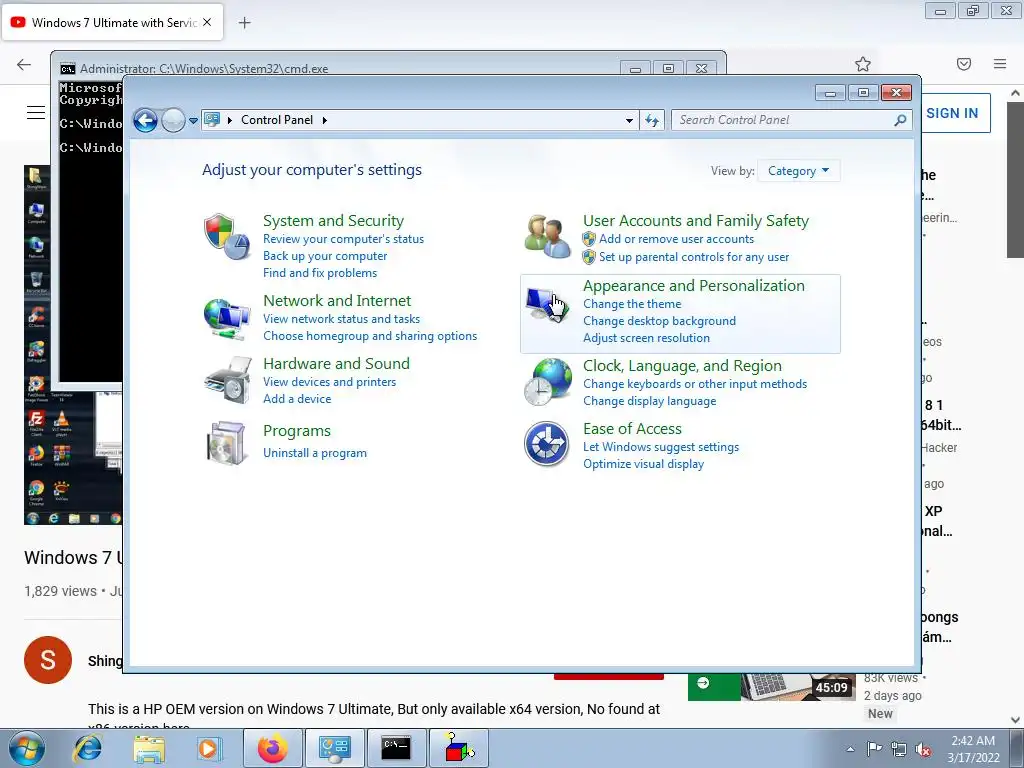The image size is (1024, 768).
Task: Click the taskbar clock showing 2:42 AM
Action: click(973, 749)
